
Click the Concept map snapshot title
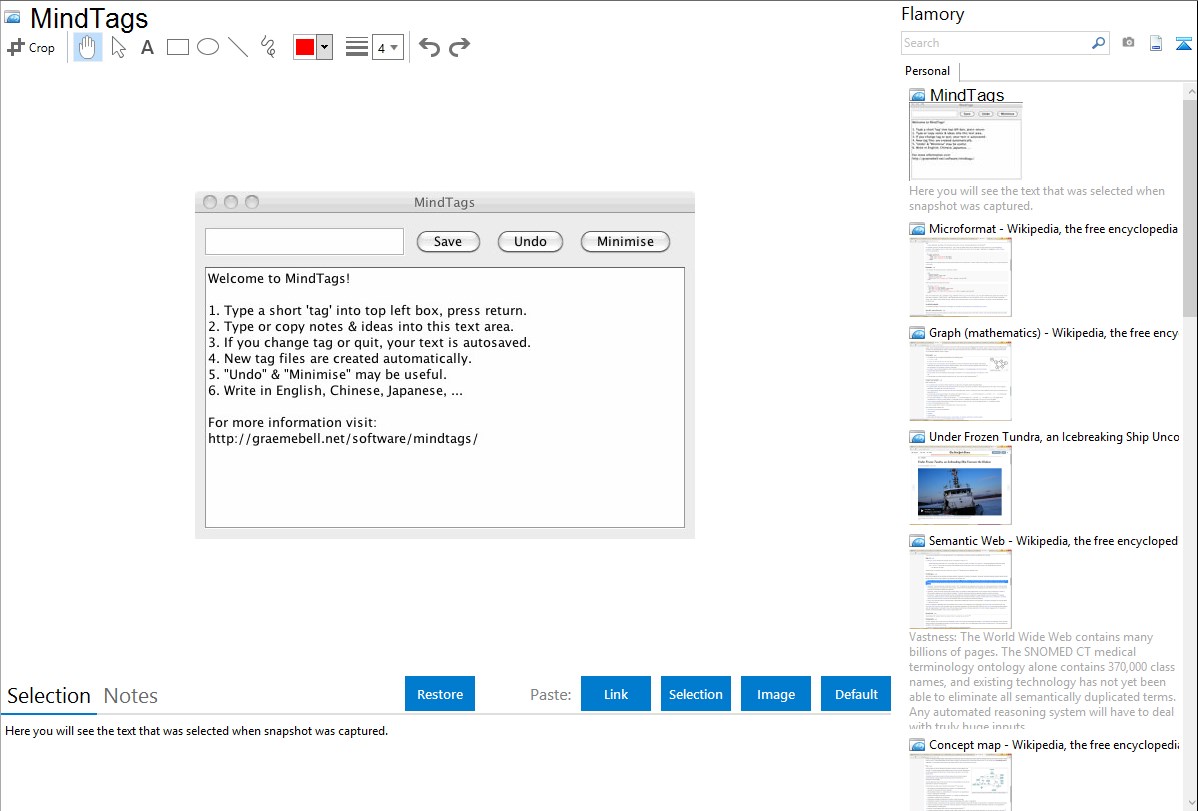[1054, 744]
